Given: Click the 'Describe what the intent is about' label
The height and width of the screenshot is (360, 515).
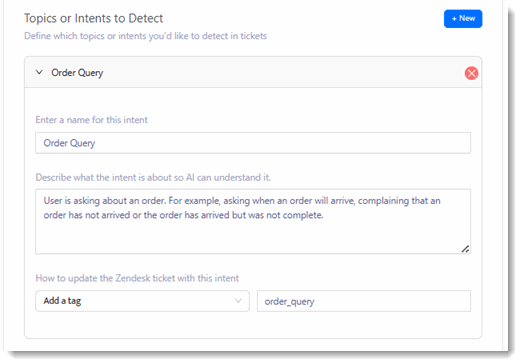Looking at the screenshot, I should tap(153, 177).
